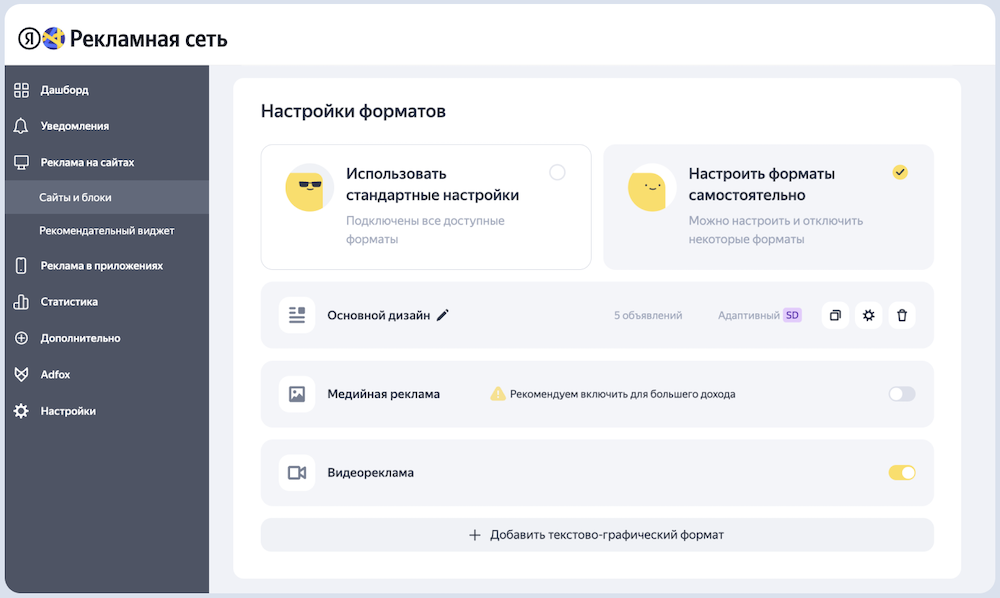Viewport: 1000px width, 598px height.
Task: Click the Дополнительно plus-circle icon
Action: pyautogui.click(x=21, y=338)
